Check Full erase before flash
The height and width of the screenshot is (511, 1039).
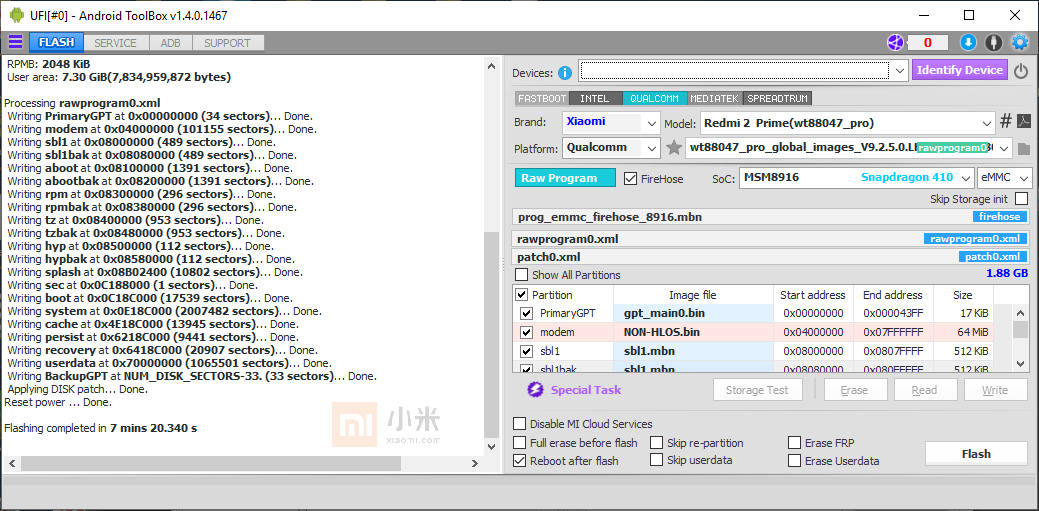(520, 442)
